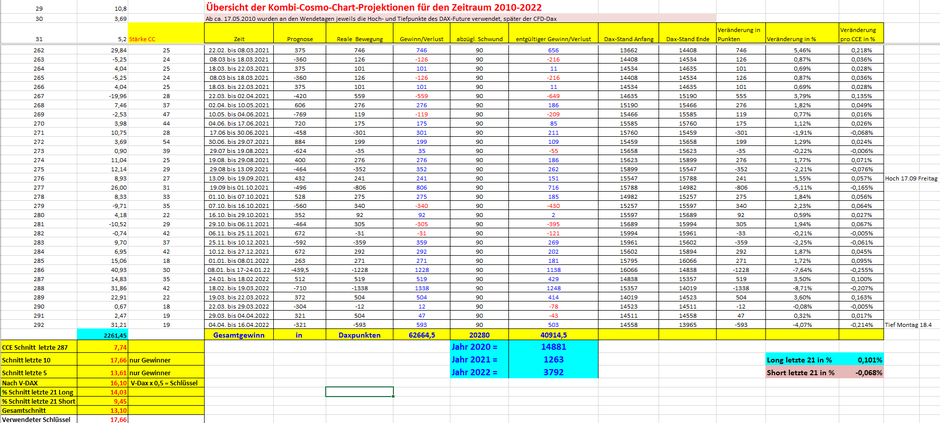Click the date cell '30.06. bis 29.07.2021'
This screenshot has height=423, width=940.
tap(239, 141)
